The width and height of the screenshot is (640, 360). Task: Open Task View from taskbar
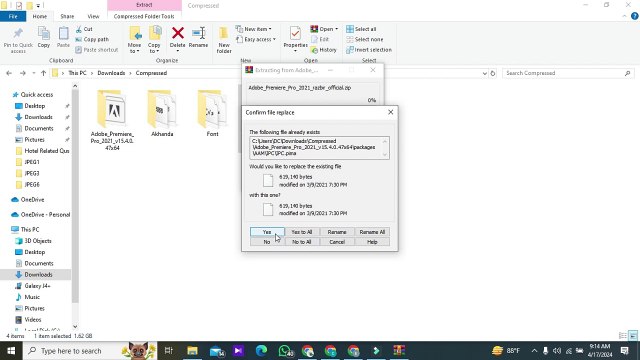[168, 351]
